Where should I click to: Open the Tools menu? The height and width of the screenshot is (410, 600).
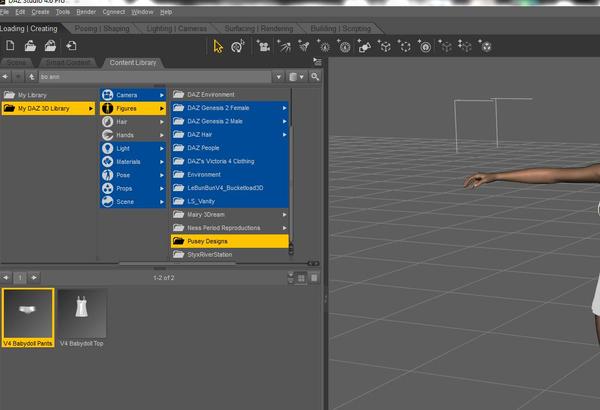pos(63,12)
